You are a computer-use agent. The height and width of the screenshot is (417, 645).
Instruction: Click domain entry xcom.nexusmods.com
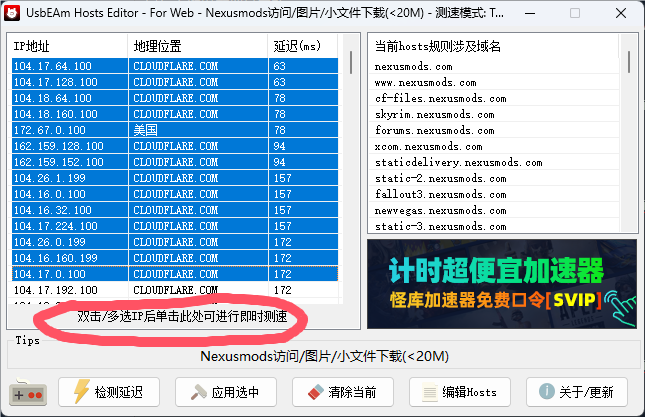(494, 147)
